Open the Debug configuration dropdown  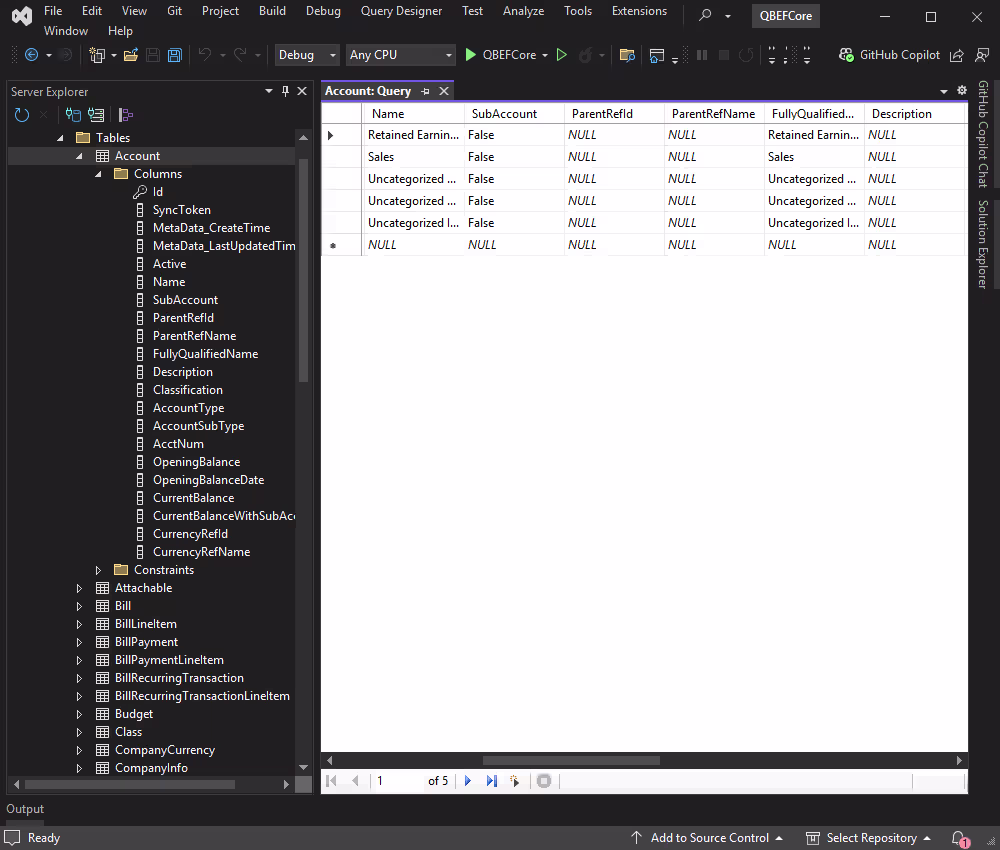307,55
